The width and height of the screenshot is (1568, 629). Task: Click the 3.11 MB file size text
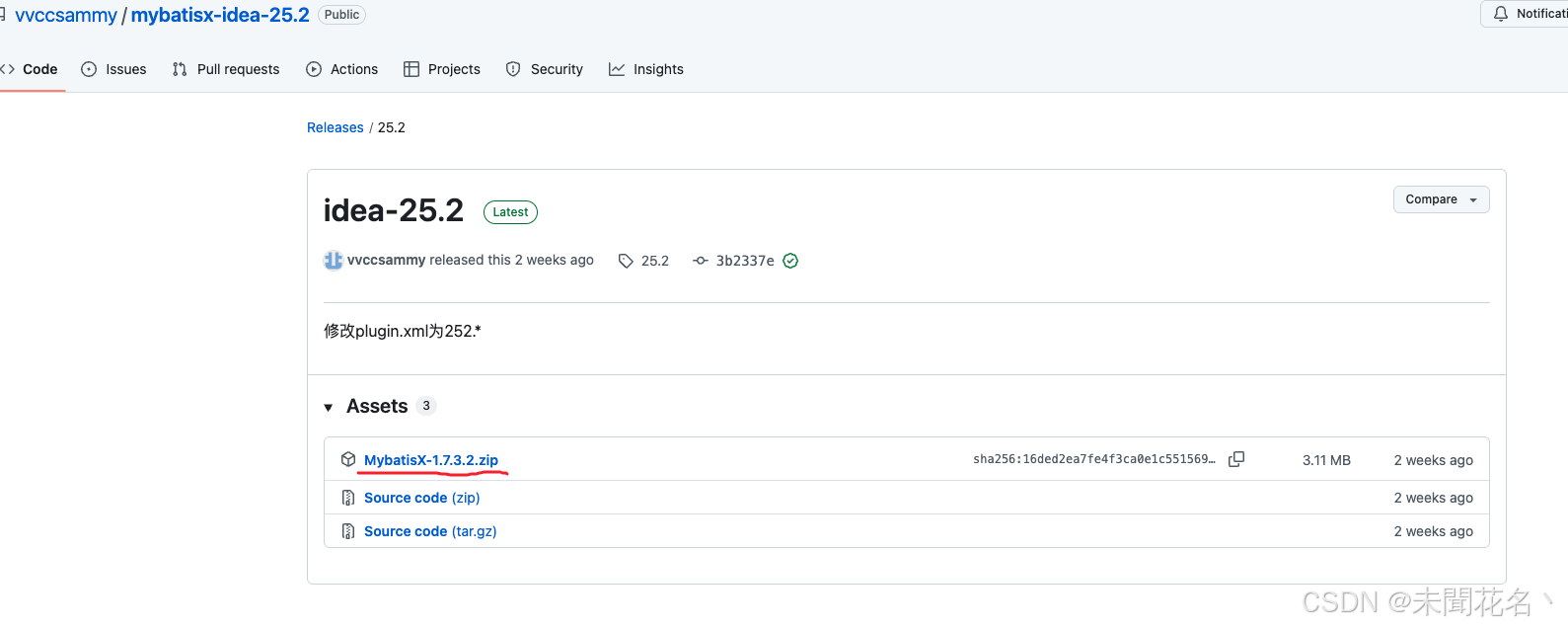[x=1326, y=460]
